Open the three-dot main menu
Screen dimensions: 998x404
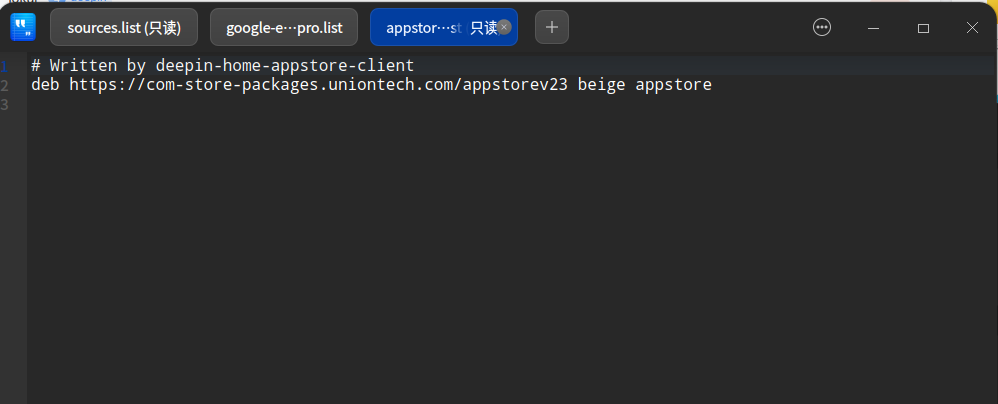coord(822,28)
